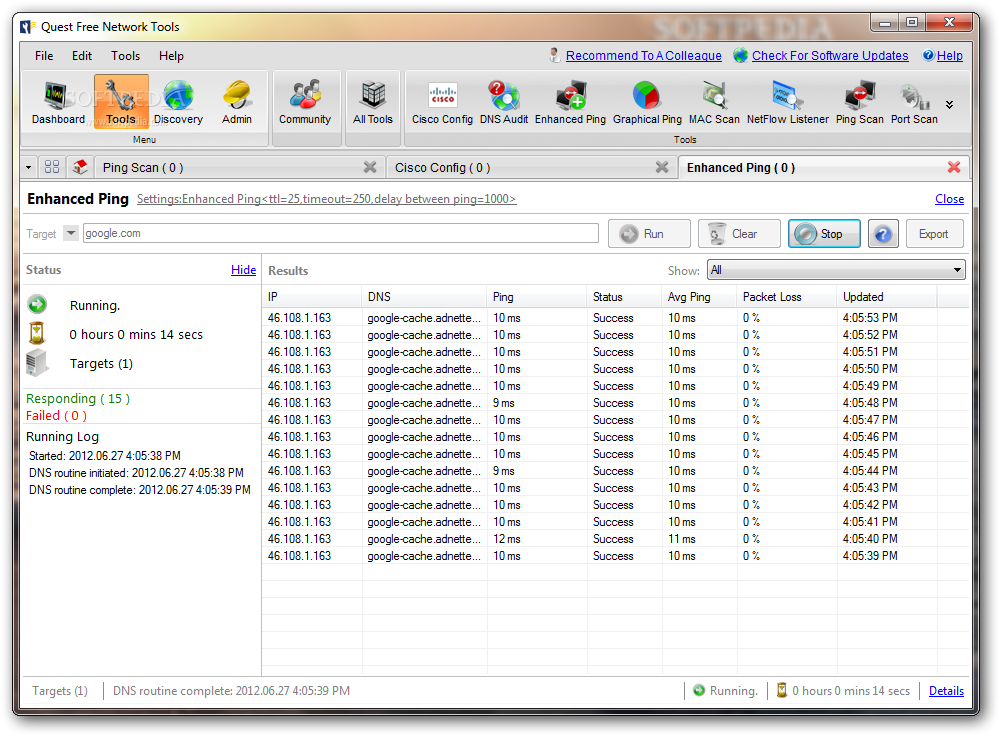Viewport: 1000px width, 736px height.
Task: Click the Close link
Action: [949, 199]
